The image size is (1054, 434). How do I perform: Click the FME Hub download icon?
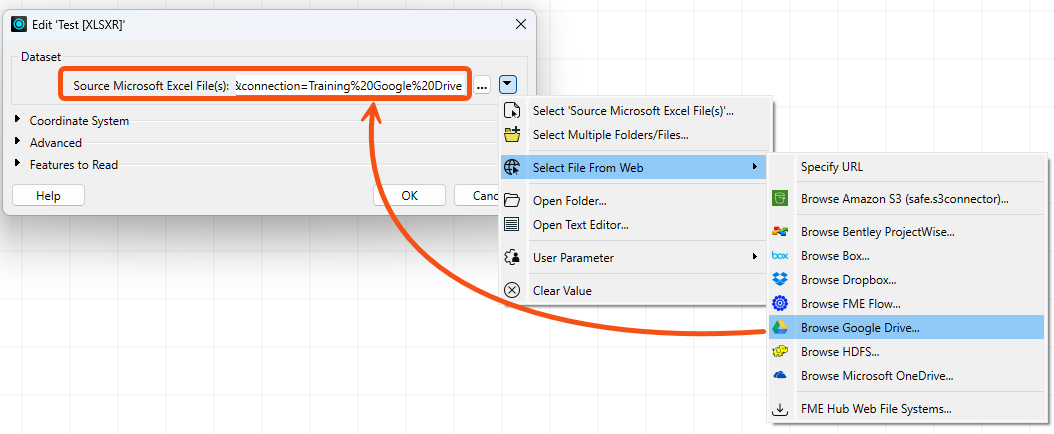pos(780,408)
